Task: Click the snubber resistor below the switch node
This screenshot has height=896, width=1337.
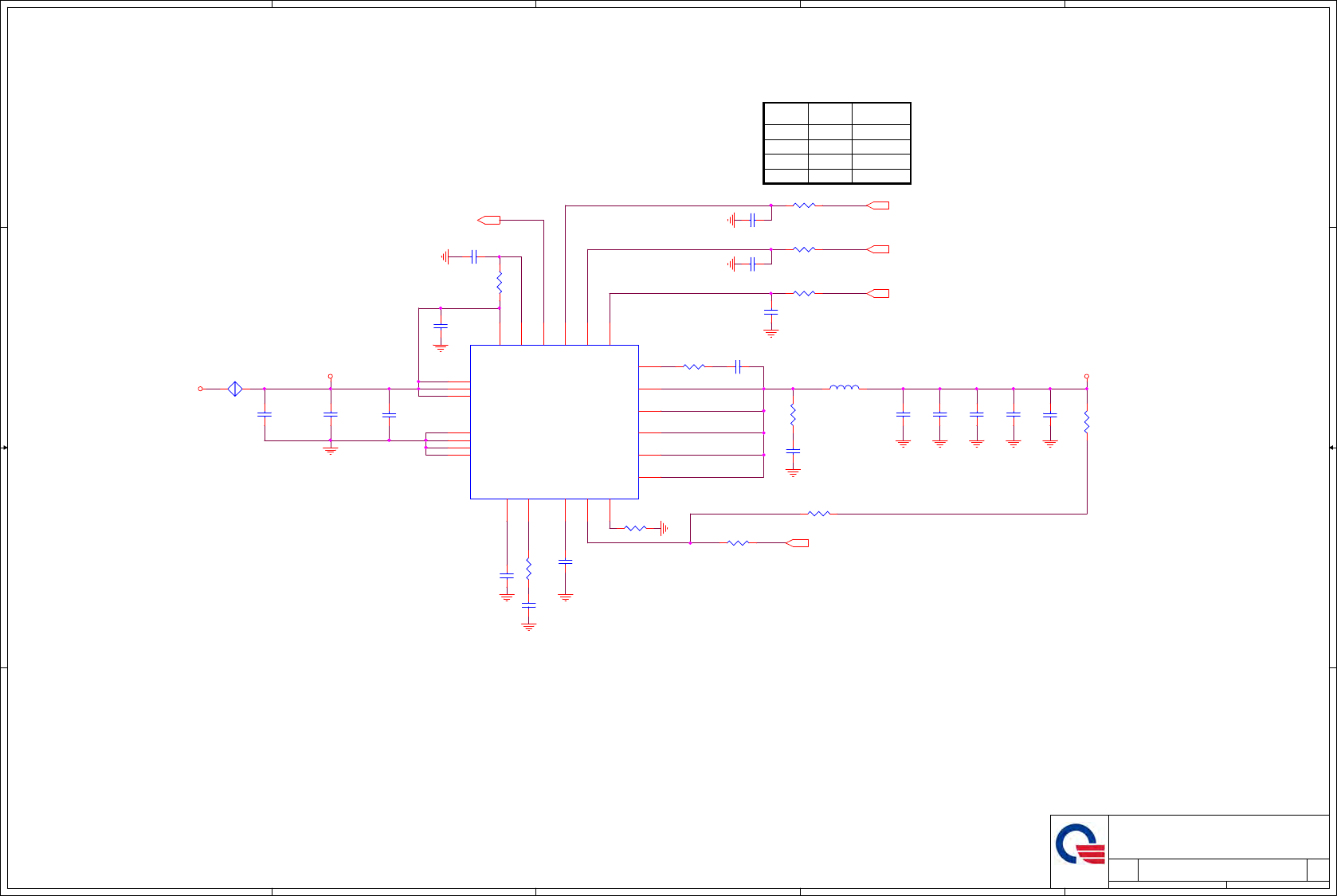Action: pos(793,416)
